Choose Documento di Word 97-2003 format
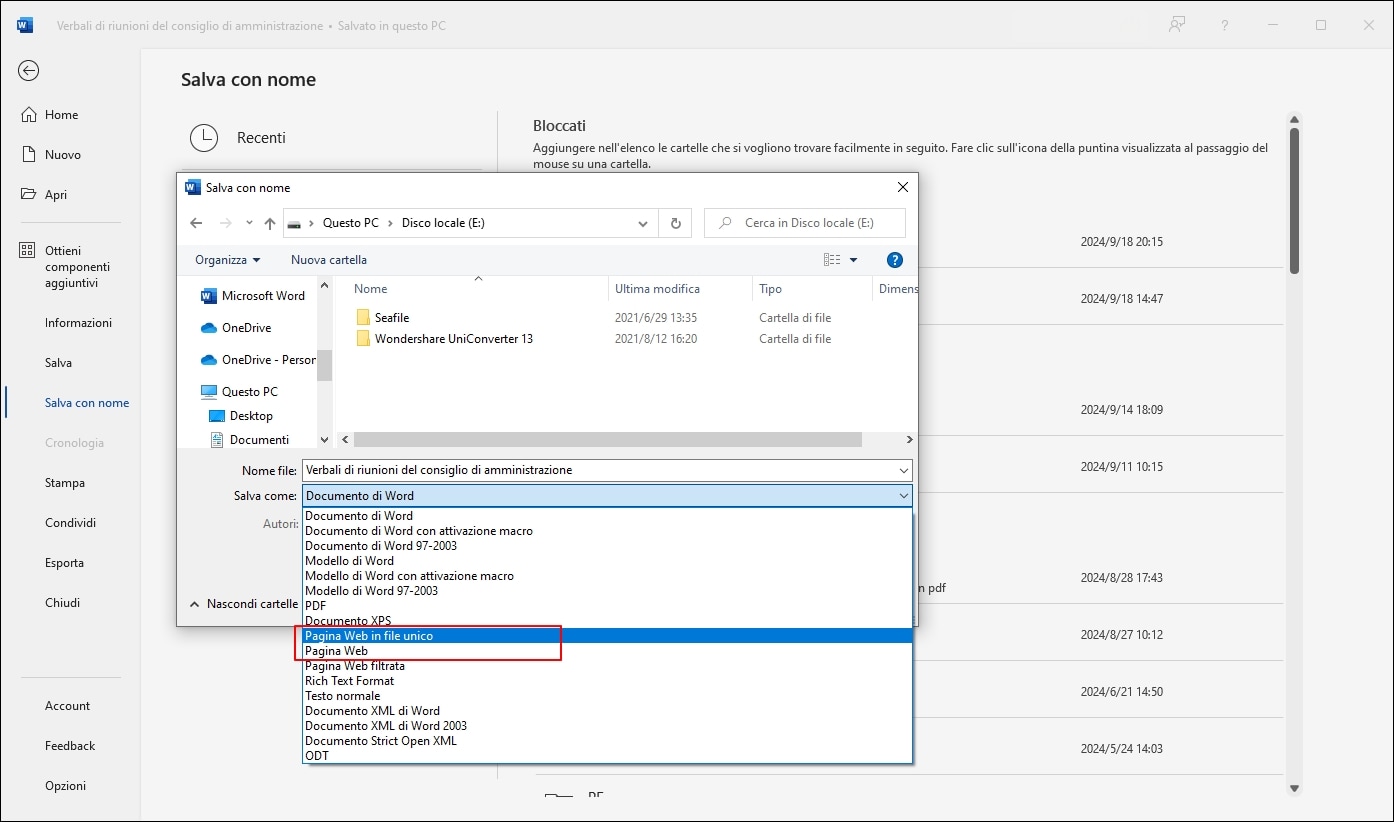This screenshot has height=822, width=1394. point(607,546)
